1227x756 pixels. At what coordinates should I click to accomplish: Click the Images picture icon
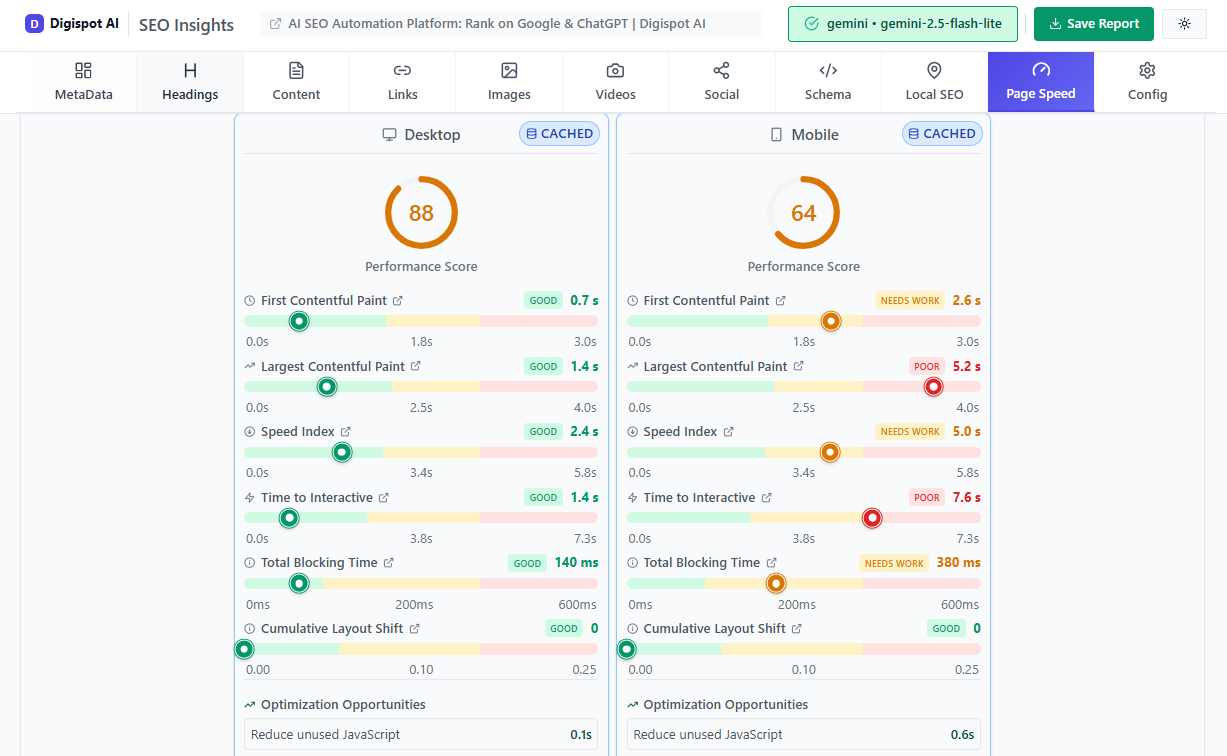coord(508,71)
